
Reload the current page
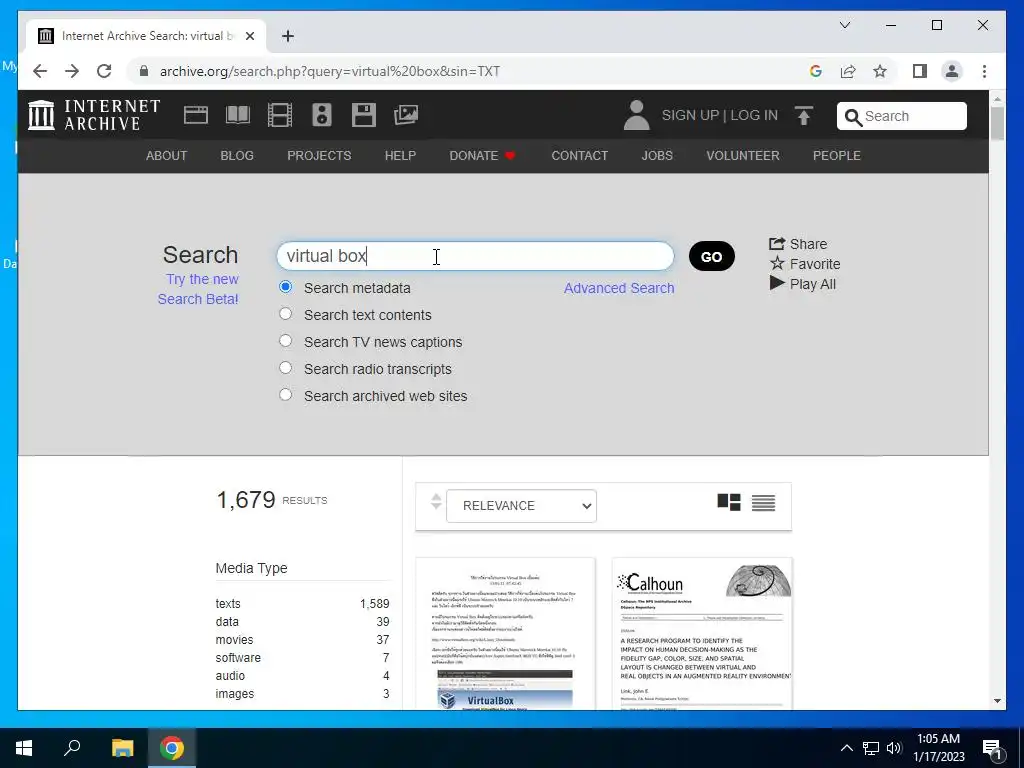click(x=104, y=71)
